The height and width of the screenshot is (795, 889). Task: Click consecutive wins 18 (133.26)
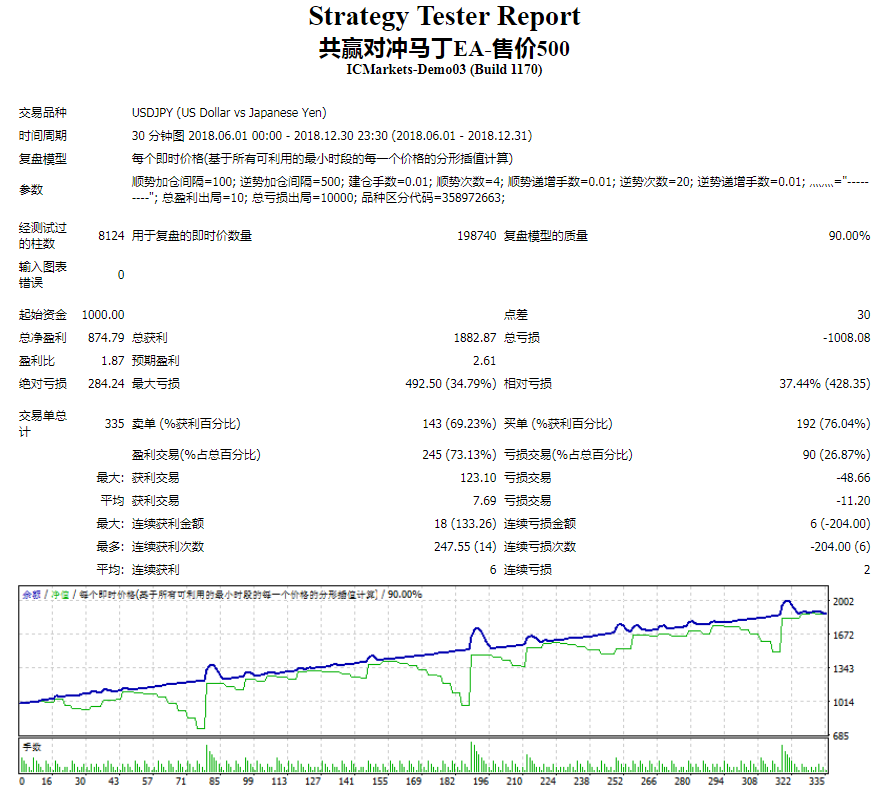pos(465,524)
